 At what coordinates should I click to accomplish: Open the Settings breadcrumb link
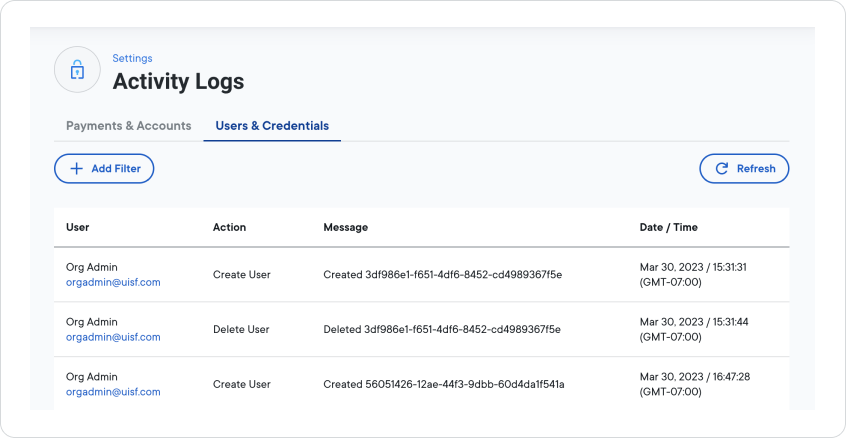click(x=132, y=58)
